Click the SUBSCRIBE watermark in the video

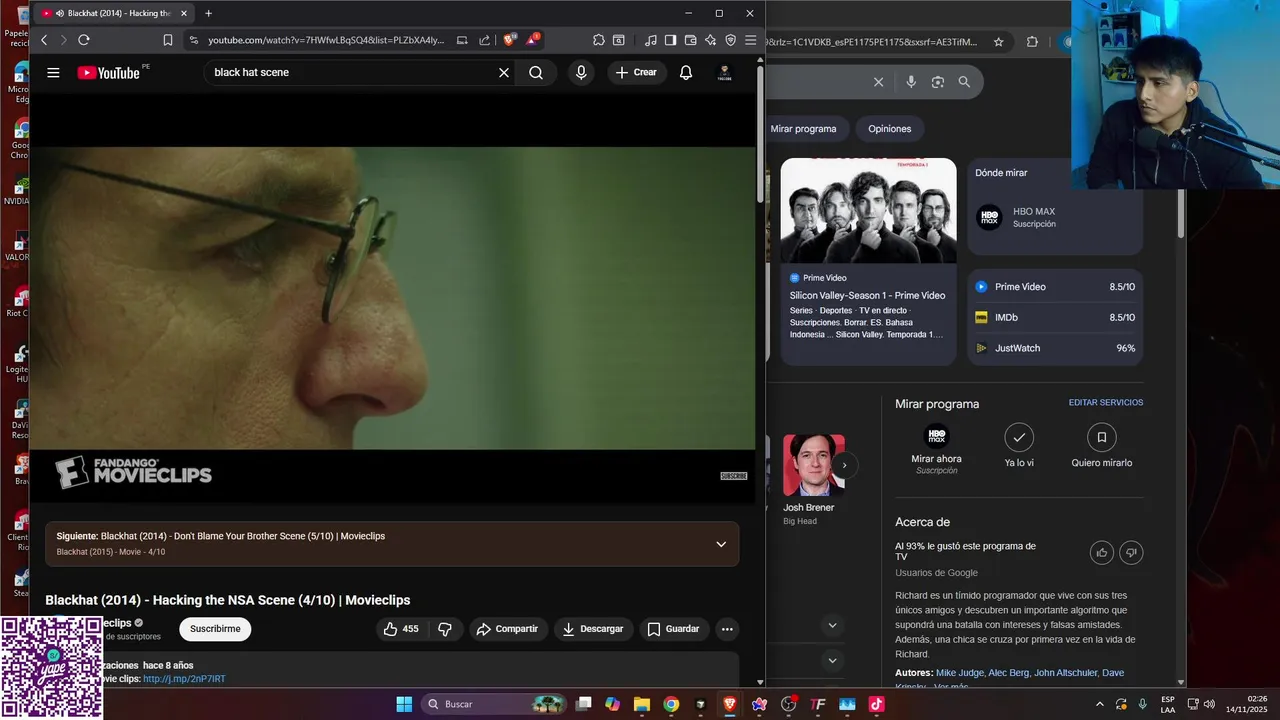click(734, 476)
